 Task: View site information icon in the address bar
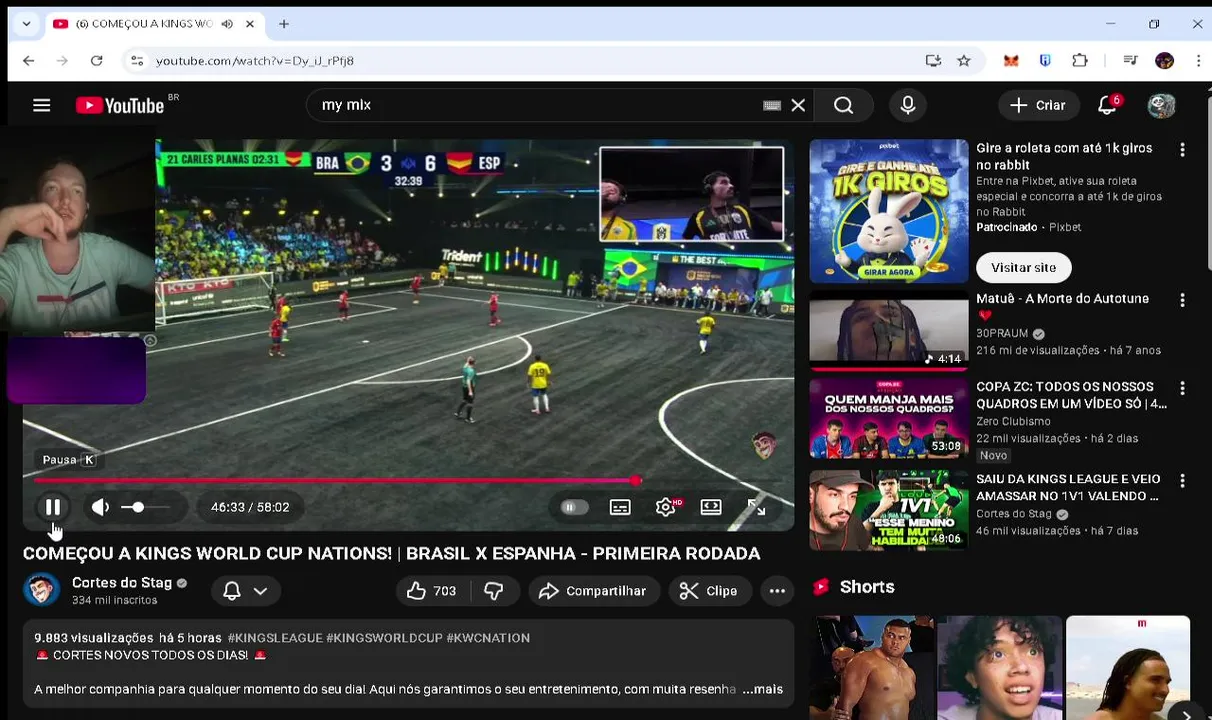click(x=137, y=61)
